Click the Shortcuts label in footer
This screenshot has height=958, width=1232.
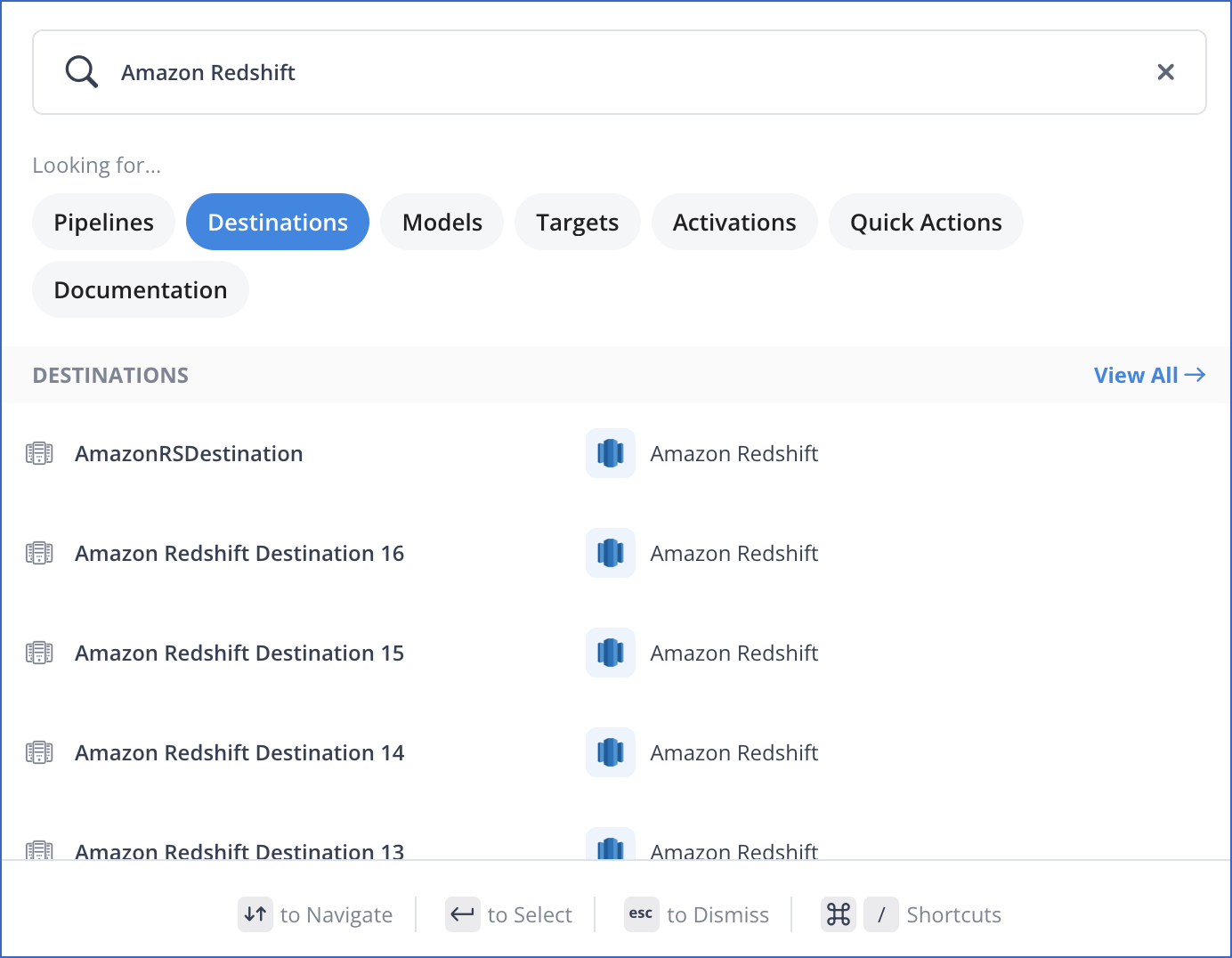click(953, 914)
